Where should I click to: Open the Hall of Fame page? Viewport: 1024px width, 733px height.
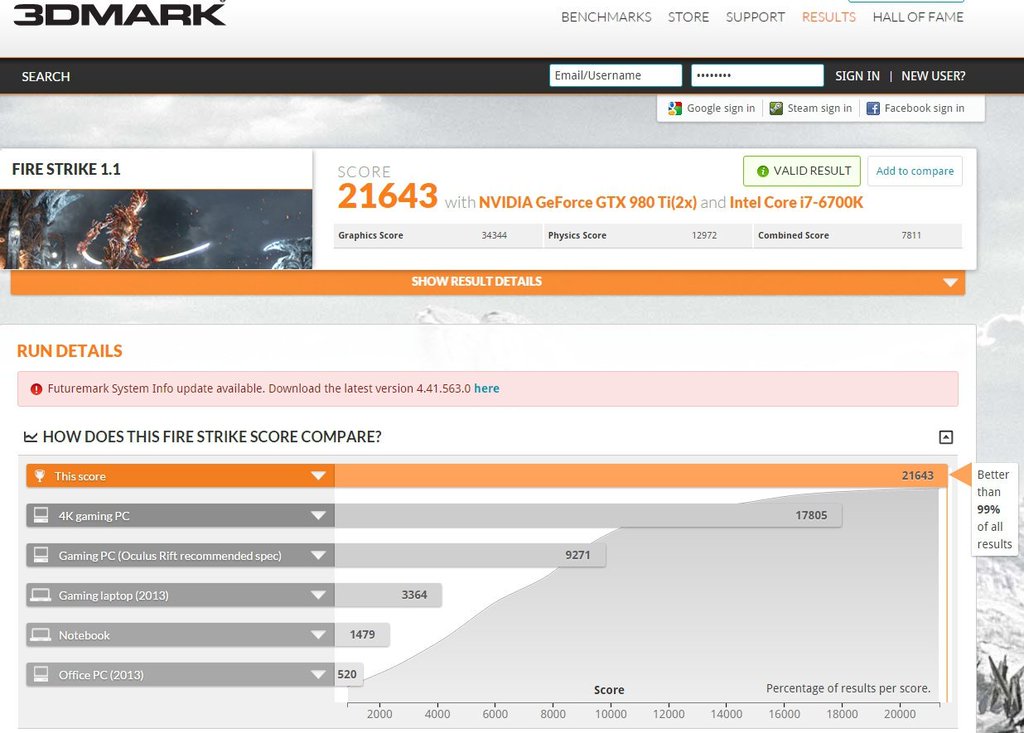coord(918,17)
